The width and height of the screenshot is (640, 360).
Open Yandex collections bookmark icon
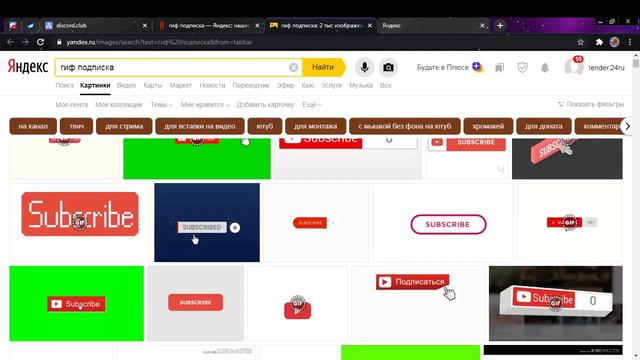point(499,68)
